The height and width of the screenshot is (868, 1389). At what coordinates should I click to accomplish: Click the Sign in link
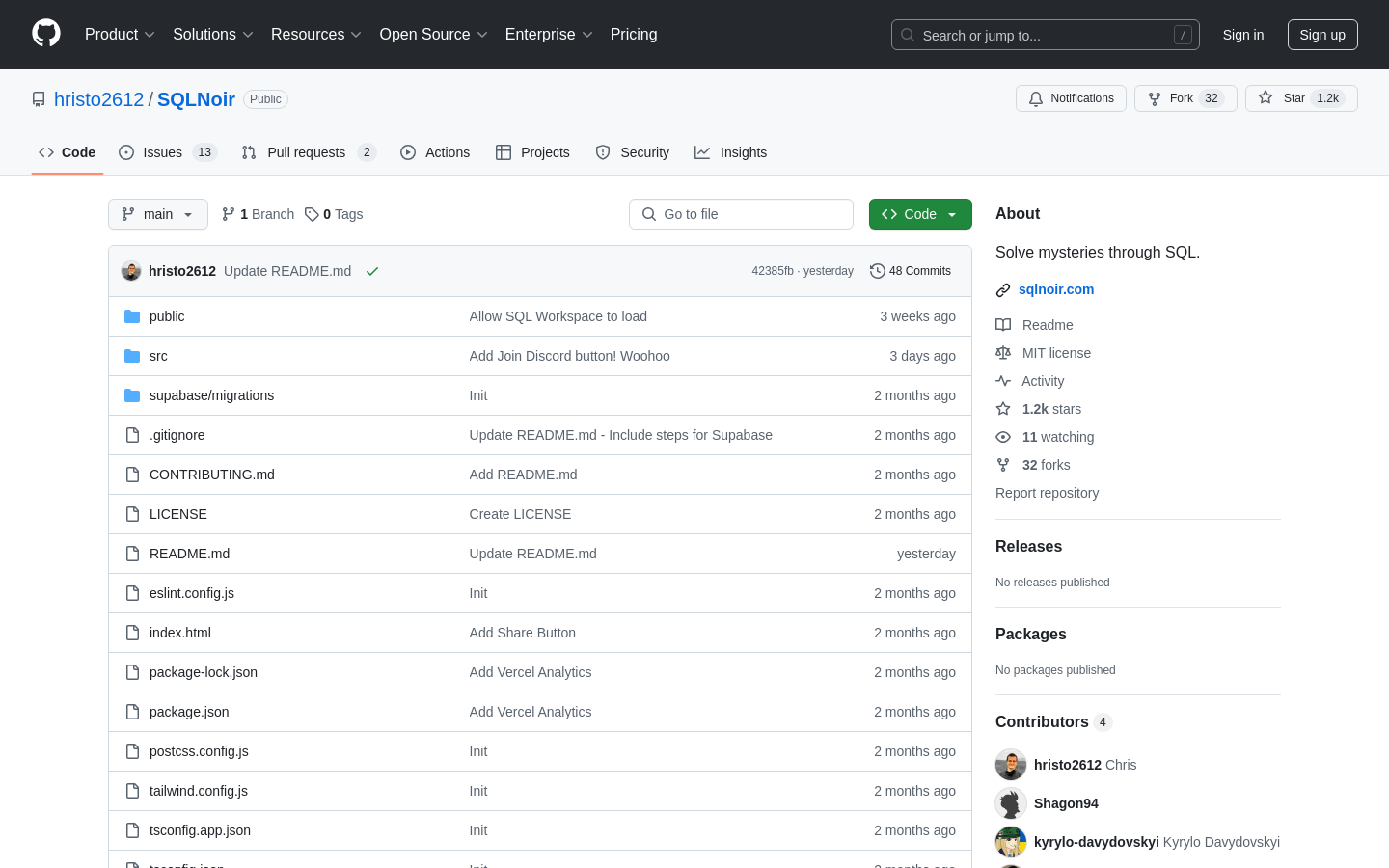click(x=1243, y=35)
